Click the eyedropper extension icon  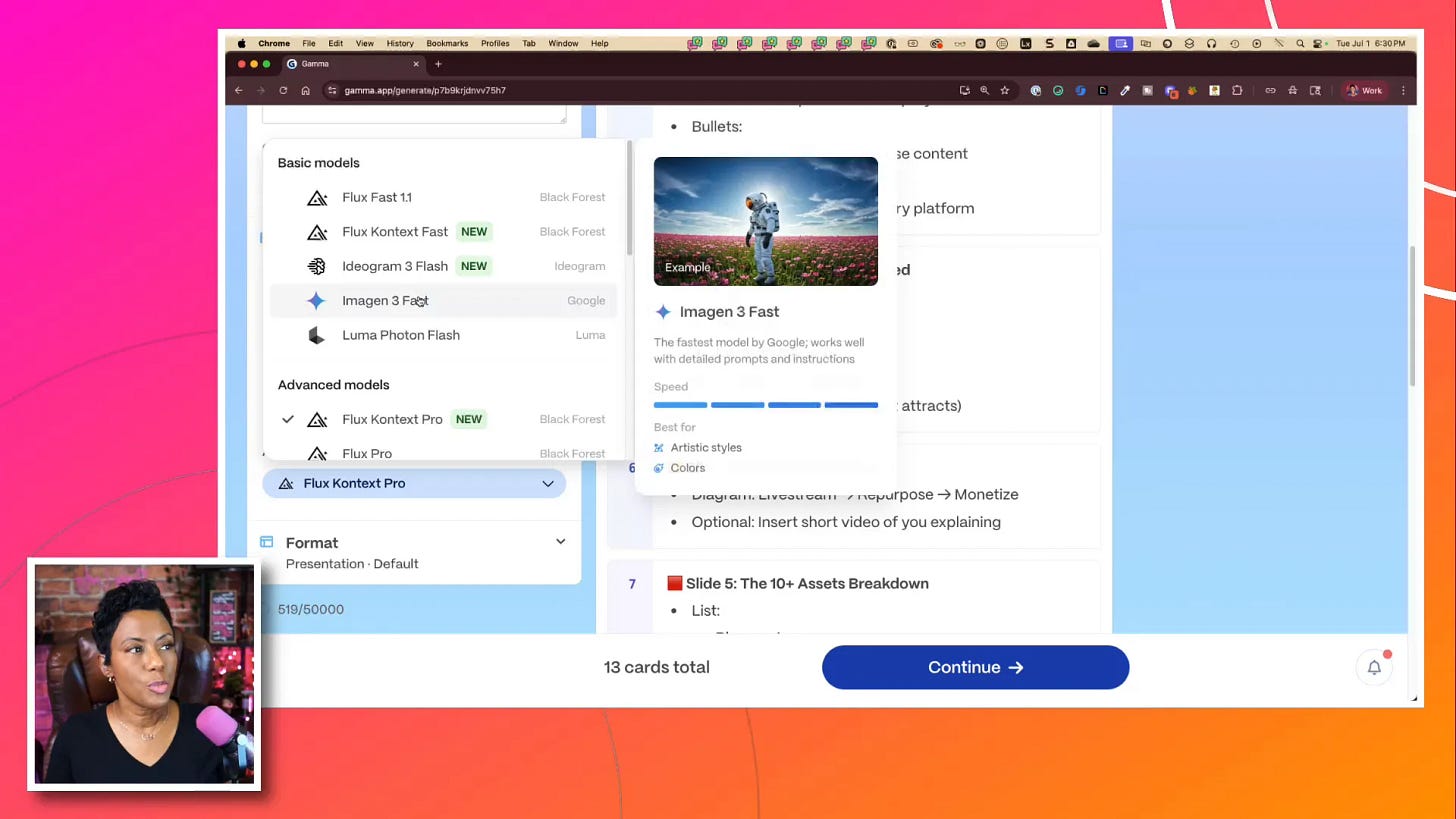pos(1125,90)
